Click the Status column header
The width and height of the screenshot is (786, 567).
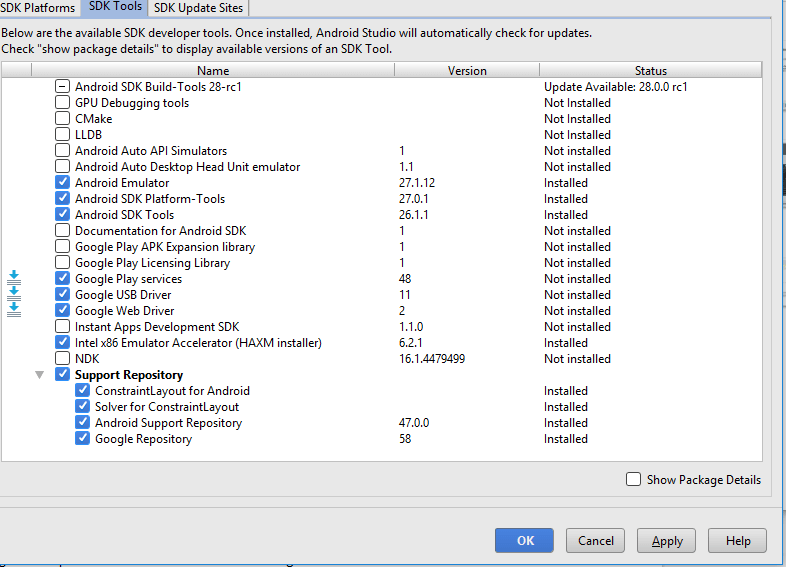point(650,70)
